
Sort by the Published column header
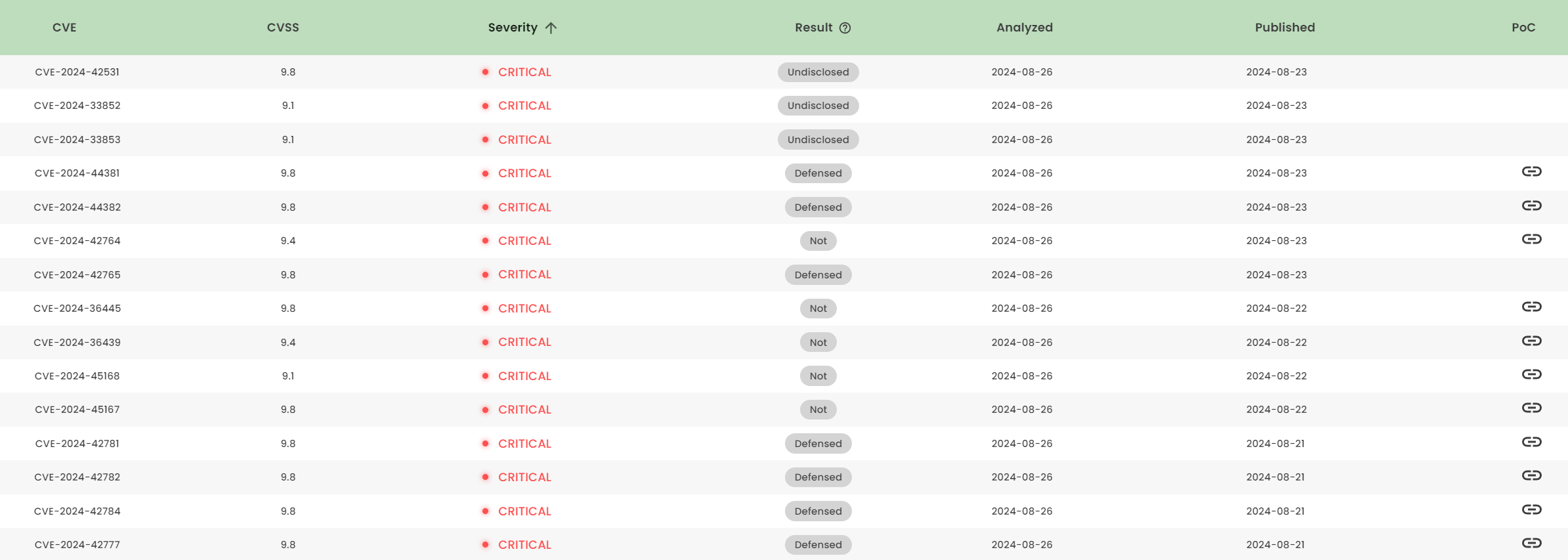point(1284,28)
